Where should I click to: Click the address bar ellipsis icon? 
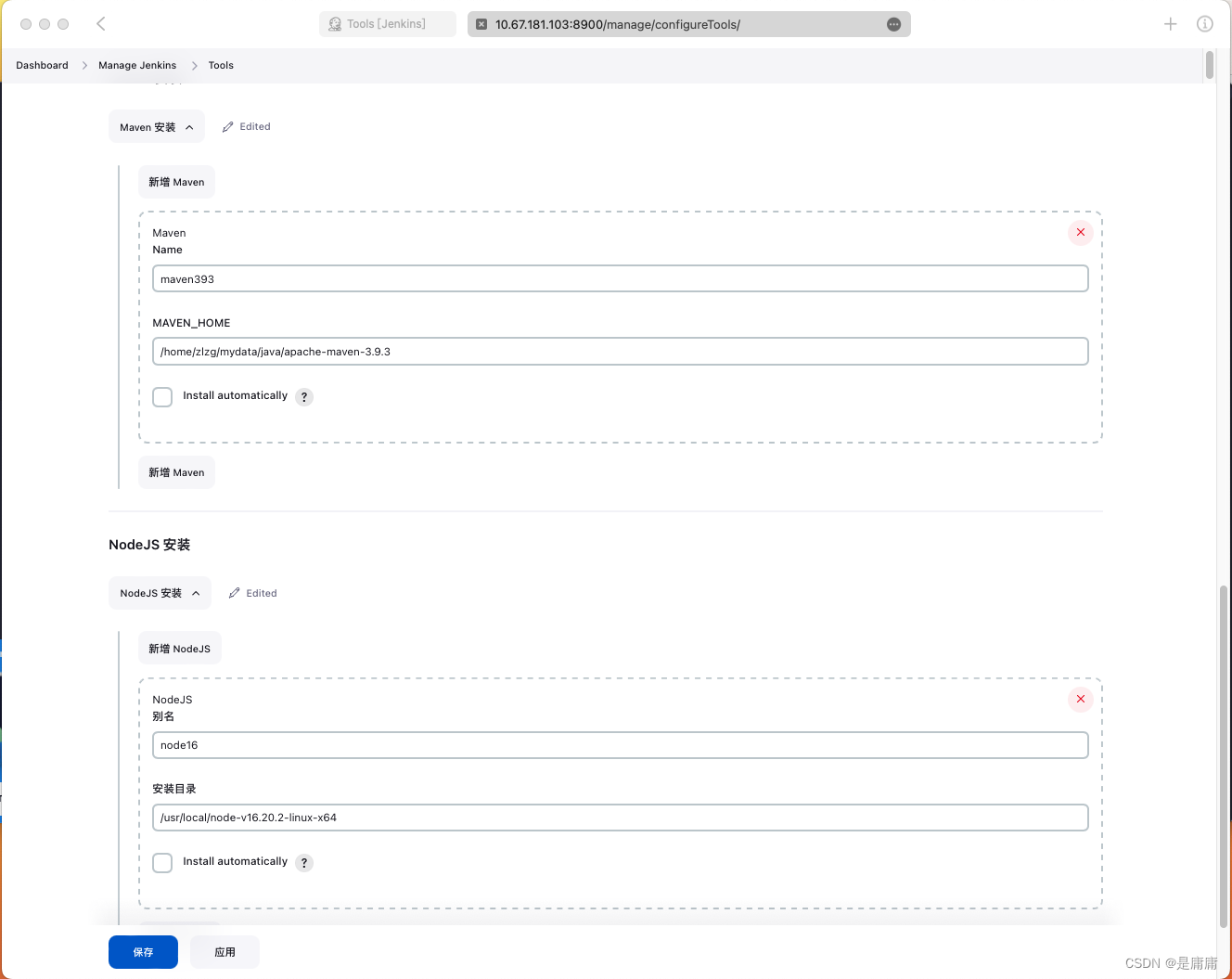tap(893, 24)
